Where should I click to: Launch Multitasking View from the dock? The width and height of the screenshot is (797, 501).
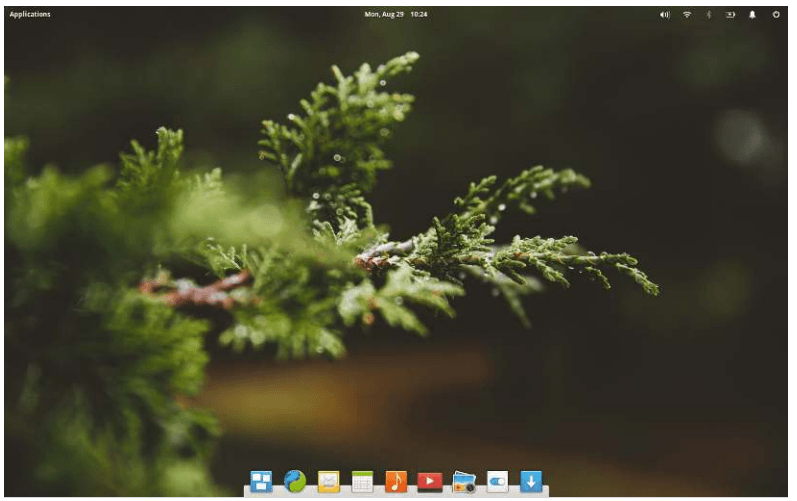tap(261, 481)
